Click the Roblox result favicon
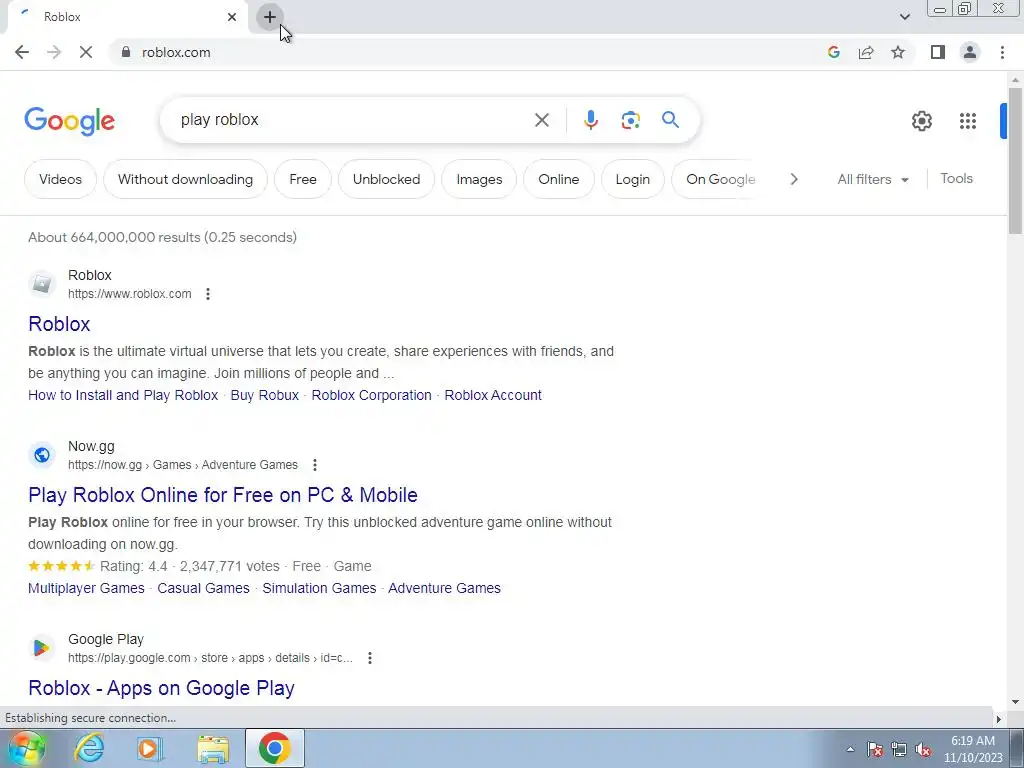Viewport: 1024px width, 768px height. pos(42,284)
